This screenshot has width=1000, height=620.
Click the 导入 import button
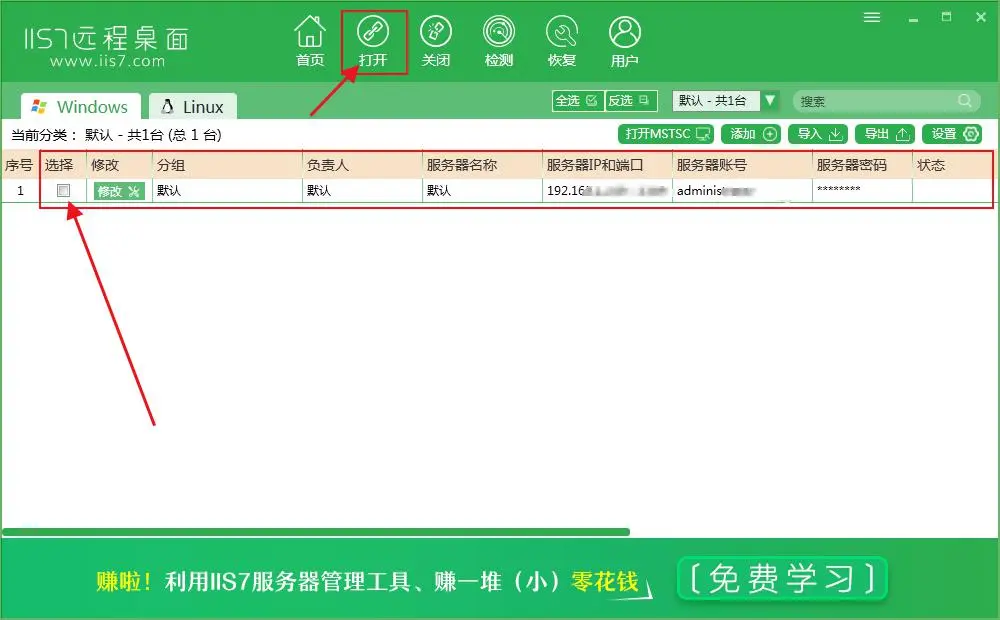pyautogui.click(x=818, y=134)
